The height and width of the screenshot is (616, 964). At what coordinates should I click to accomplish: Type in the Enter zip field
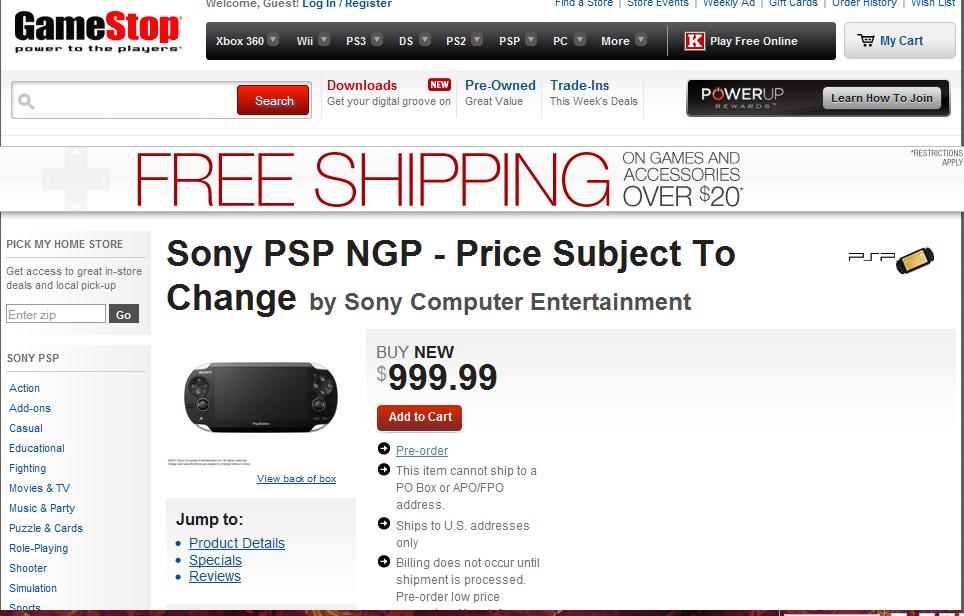pyautogui.click(x=56, y=314)
